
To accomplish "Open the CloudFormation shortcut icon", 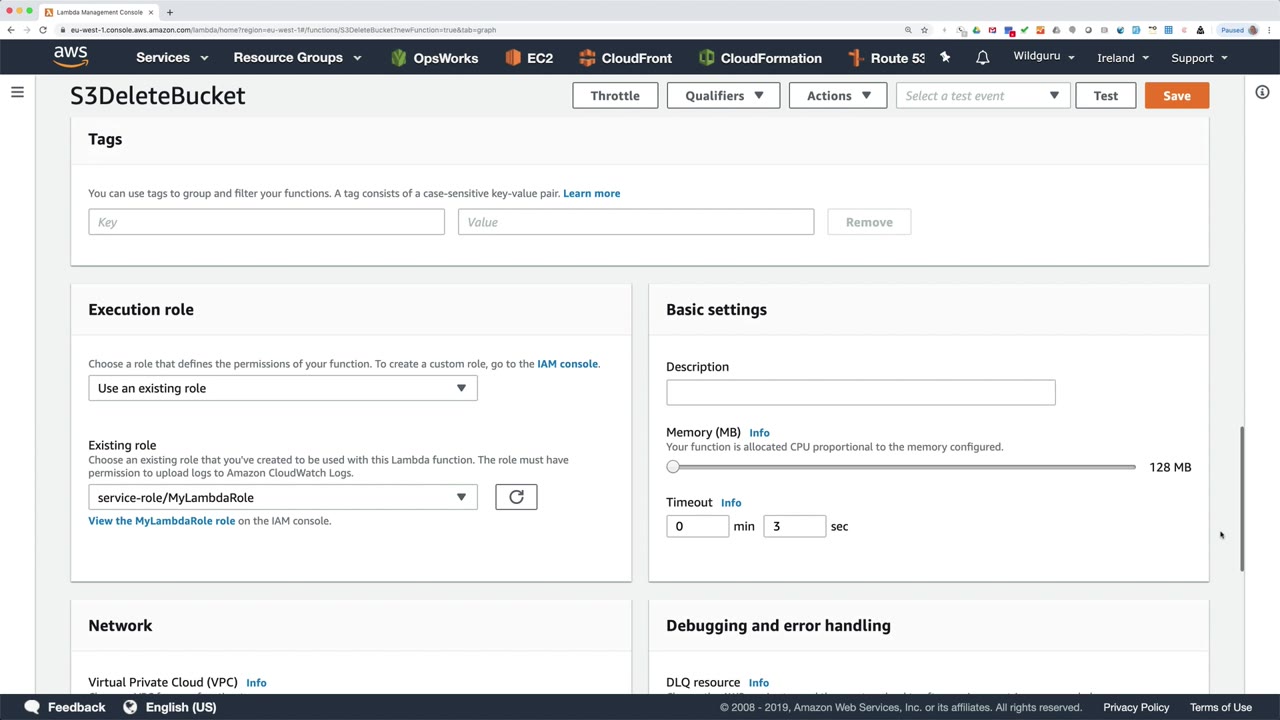I will click(x=707, y=58).
